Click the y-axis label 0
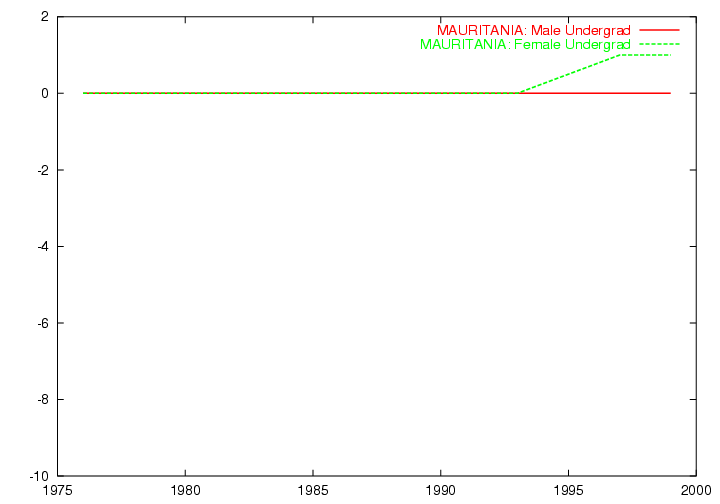Viewport: 720px width, 504px height. (45, 93)
